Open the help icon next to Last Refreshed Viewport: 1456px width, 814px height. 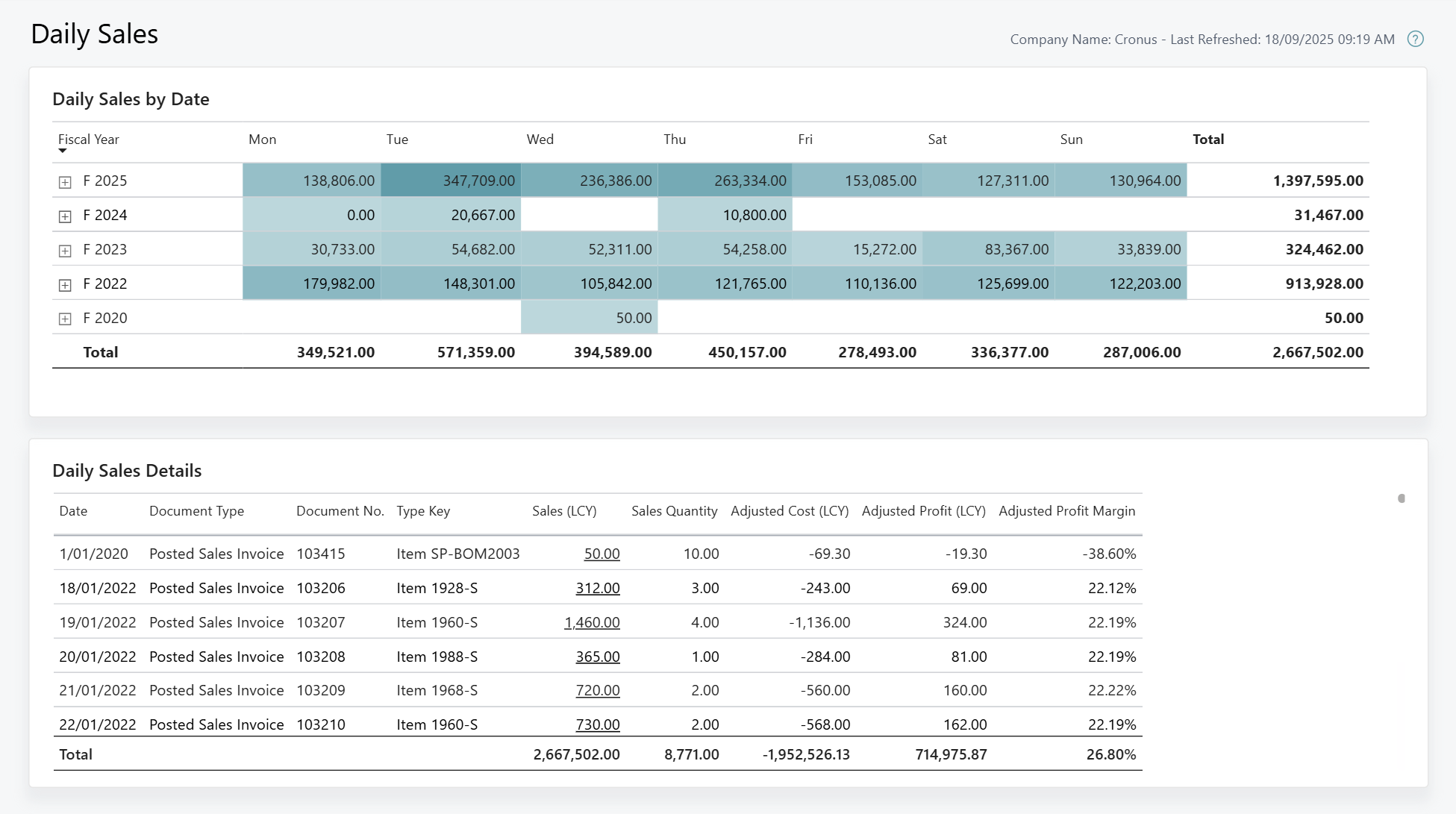tap(1416, 39)
